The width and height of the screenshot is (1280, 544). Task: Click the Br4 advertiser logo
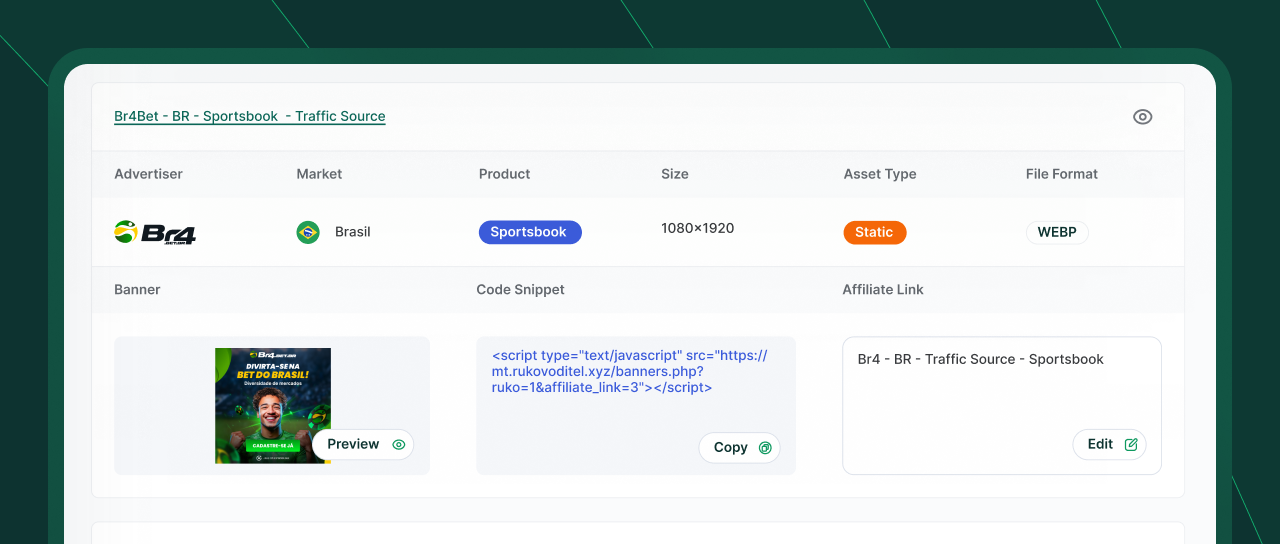pyautogui.click(x=155, y=232)
